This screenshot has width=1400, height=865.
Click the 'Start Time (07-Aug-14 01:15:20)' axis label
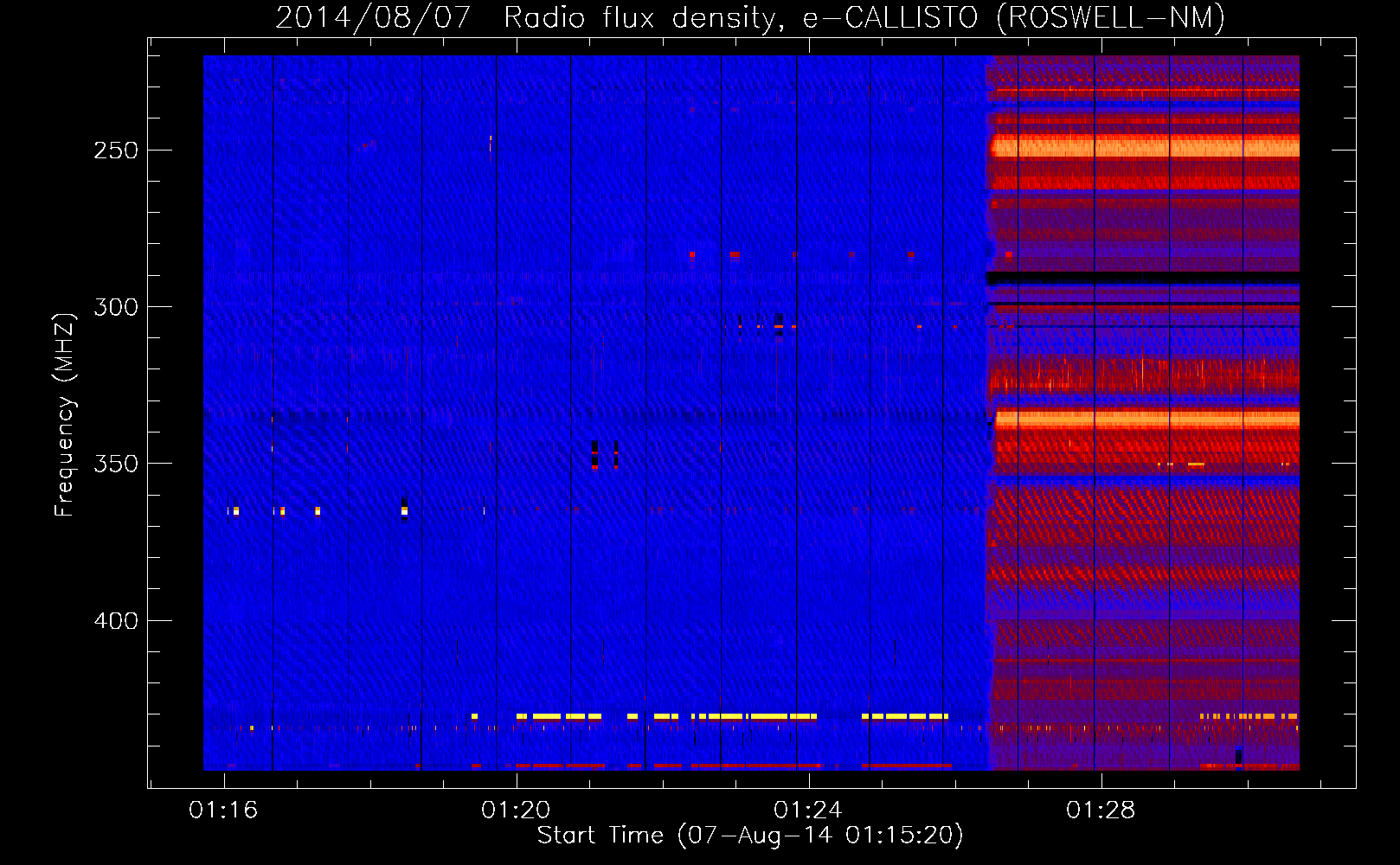click(x=750, y=836)
